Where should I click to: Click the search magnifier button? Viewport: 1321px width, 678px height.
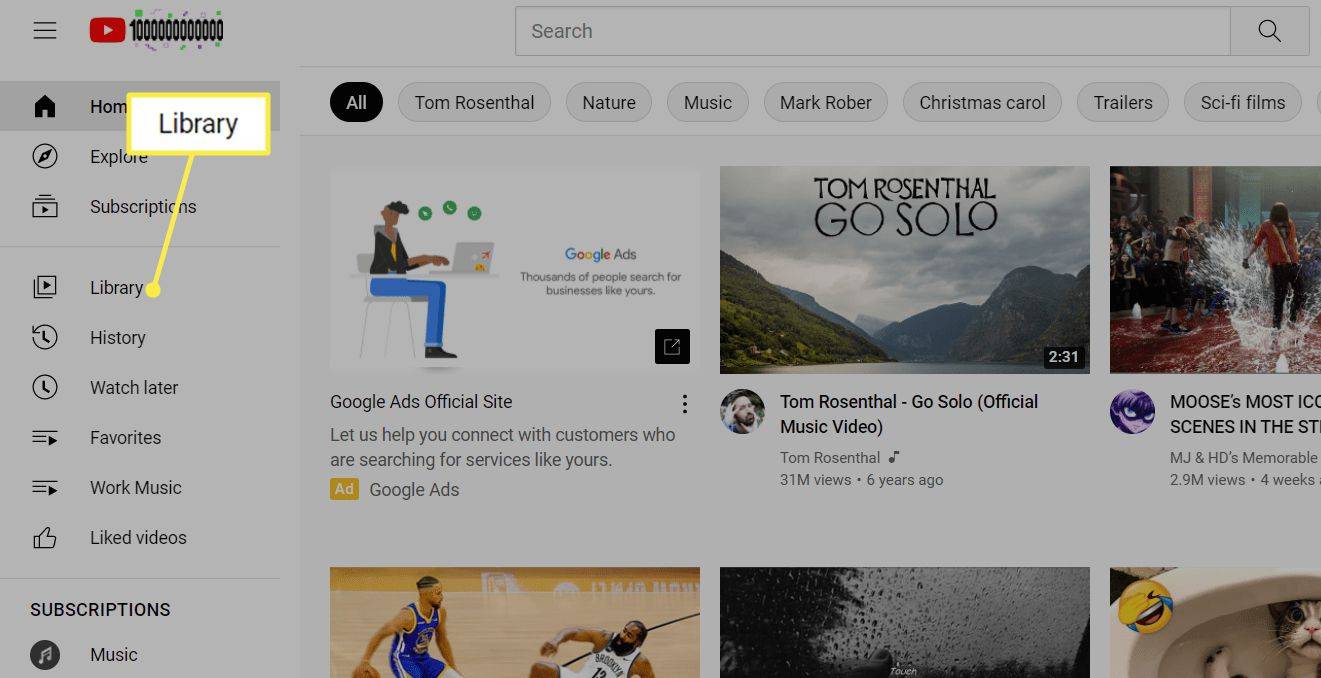(x=1269, y=31)
